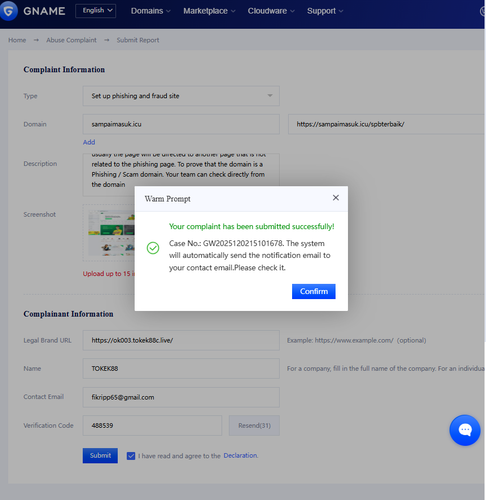486x500 pixels.
Task: Click the Verification Code field
Action: [x=152, y=426]
